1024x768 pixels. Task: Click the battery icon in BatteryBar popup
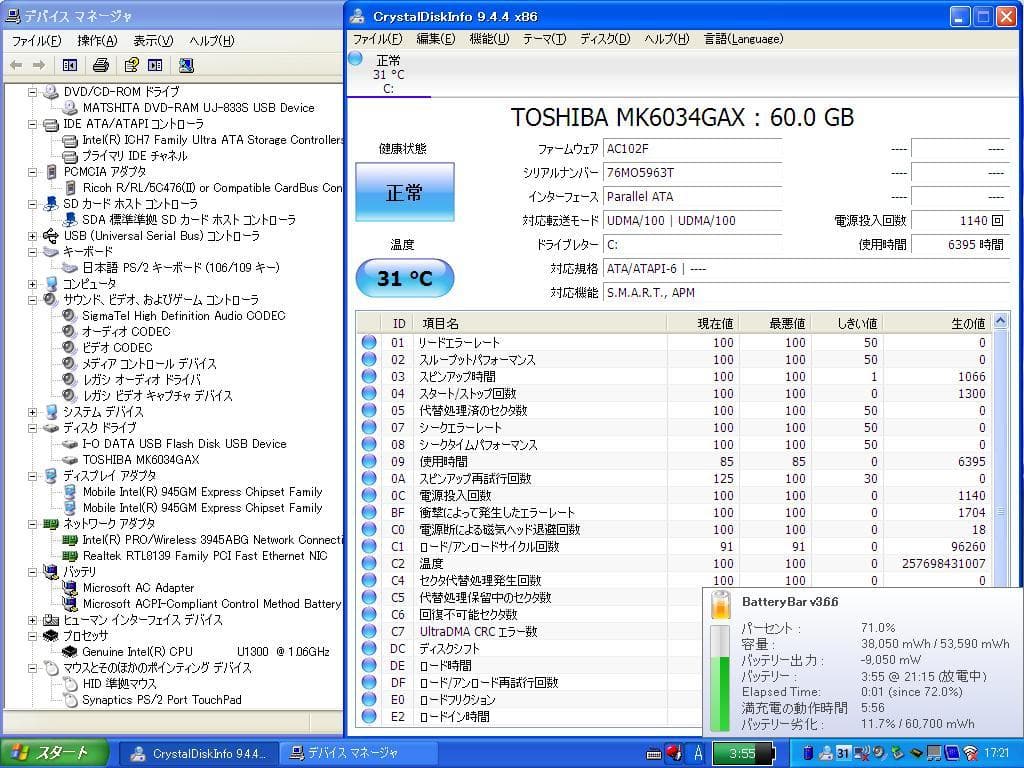(x=720, y=604)
